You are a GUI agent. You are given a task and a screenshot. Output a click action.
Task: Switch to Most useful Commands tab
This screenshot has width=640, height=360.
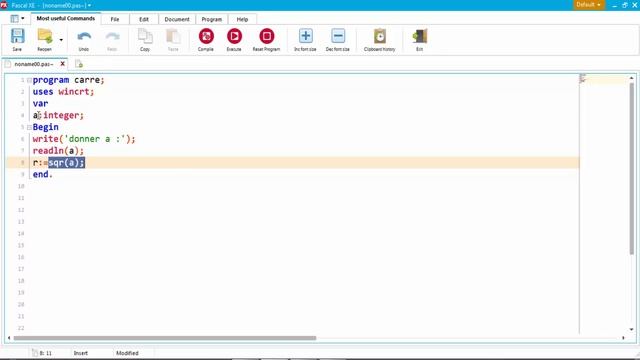[x=66, y=19]
